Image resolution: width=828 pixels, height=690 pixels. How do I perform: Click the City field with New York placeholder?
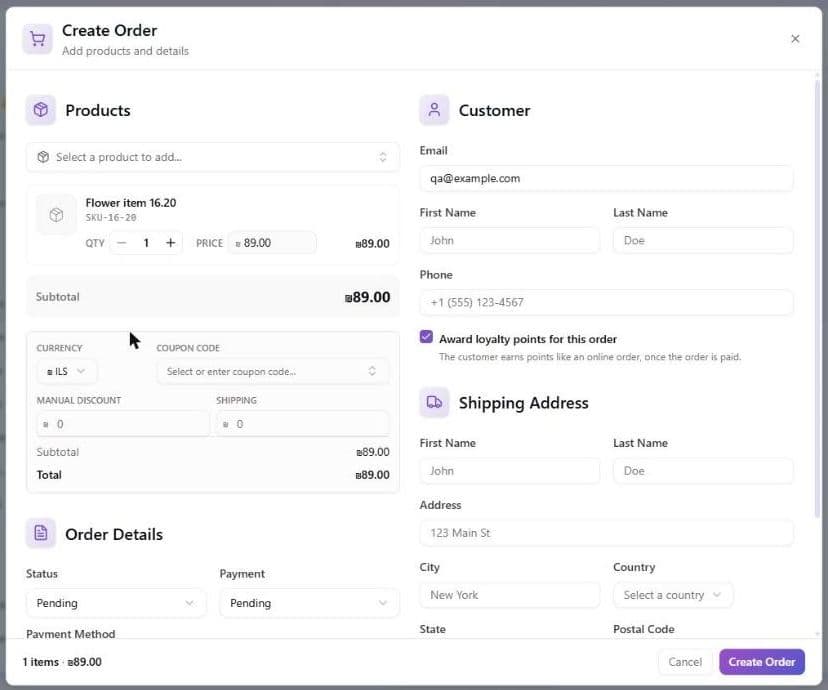tap(510, 595)
